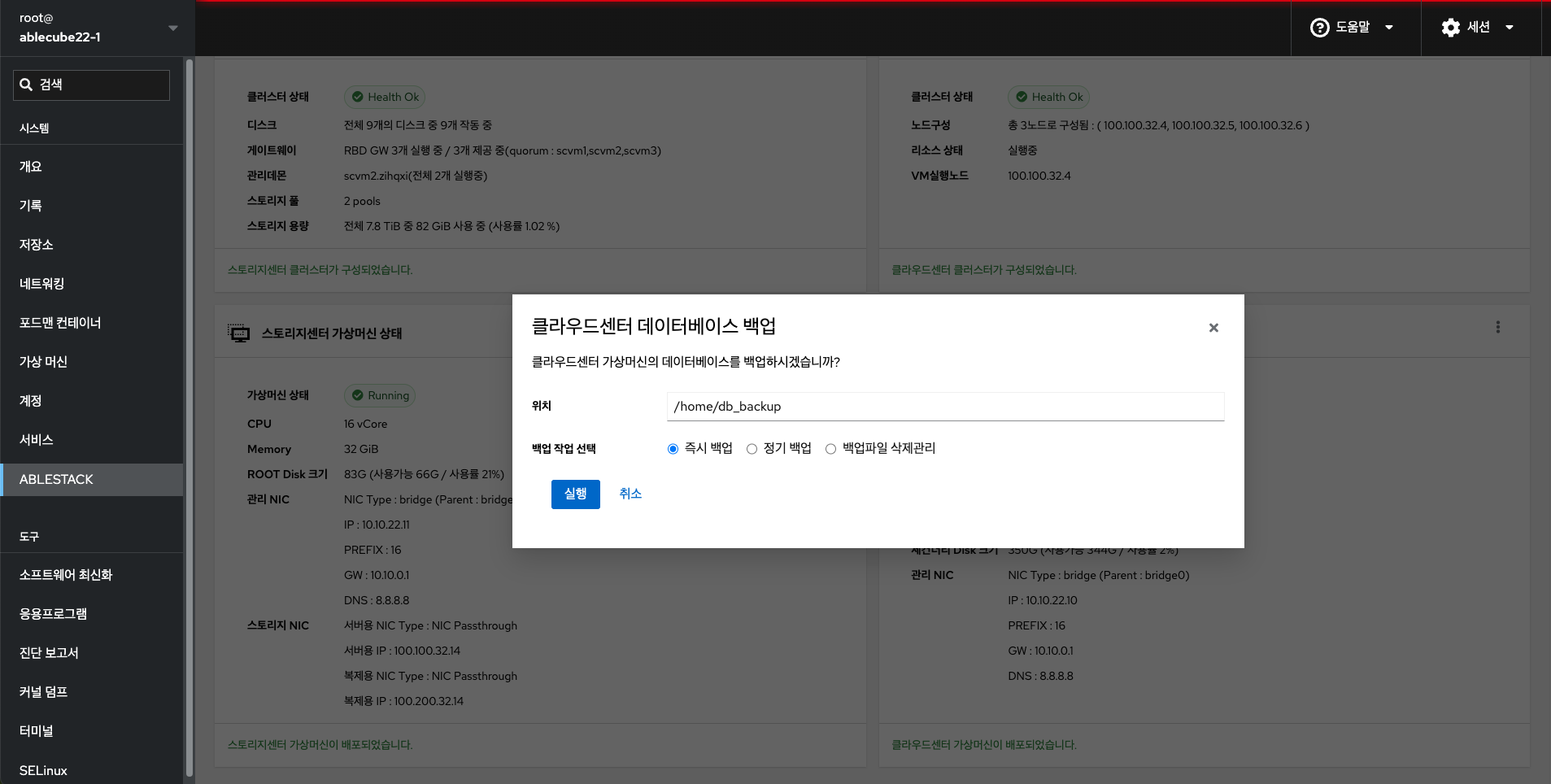
Task: Click the Running status check icon
Action: click(357, 395)
